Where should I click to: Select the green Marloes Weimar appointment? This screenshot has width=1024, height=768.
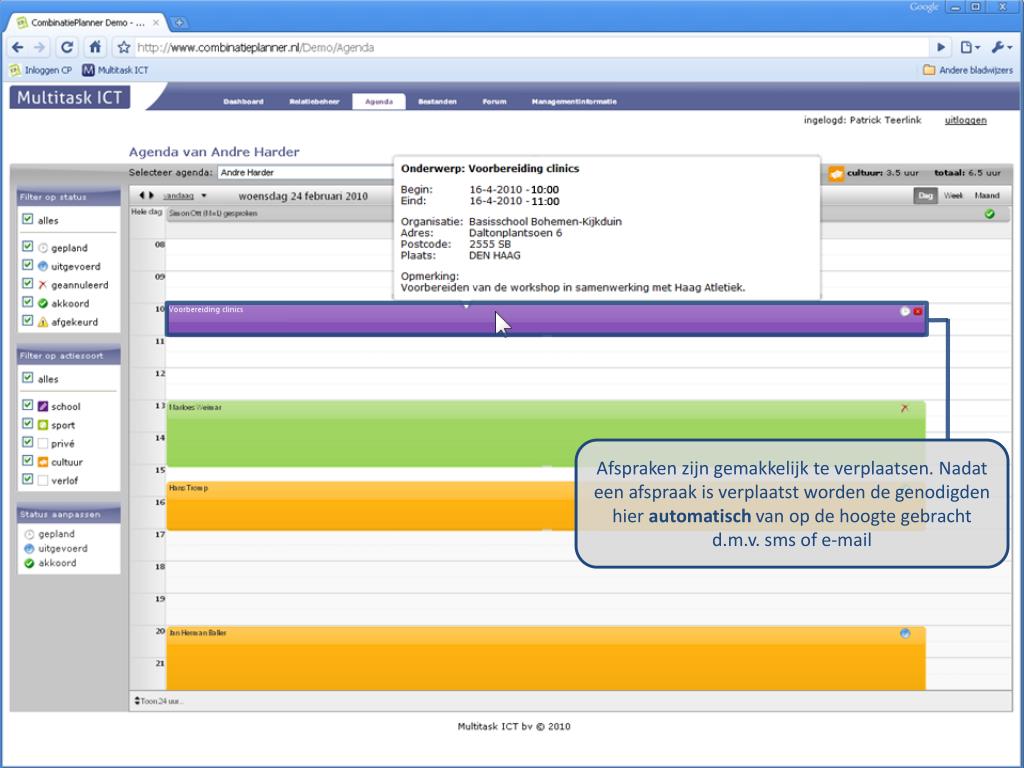click(x=546, y=434)
